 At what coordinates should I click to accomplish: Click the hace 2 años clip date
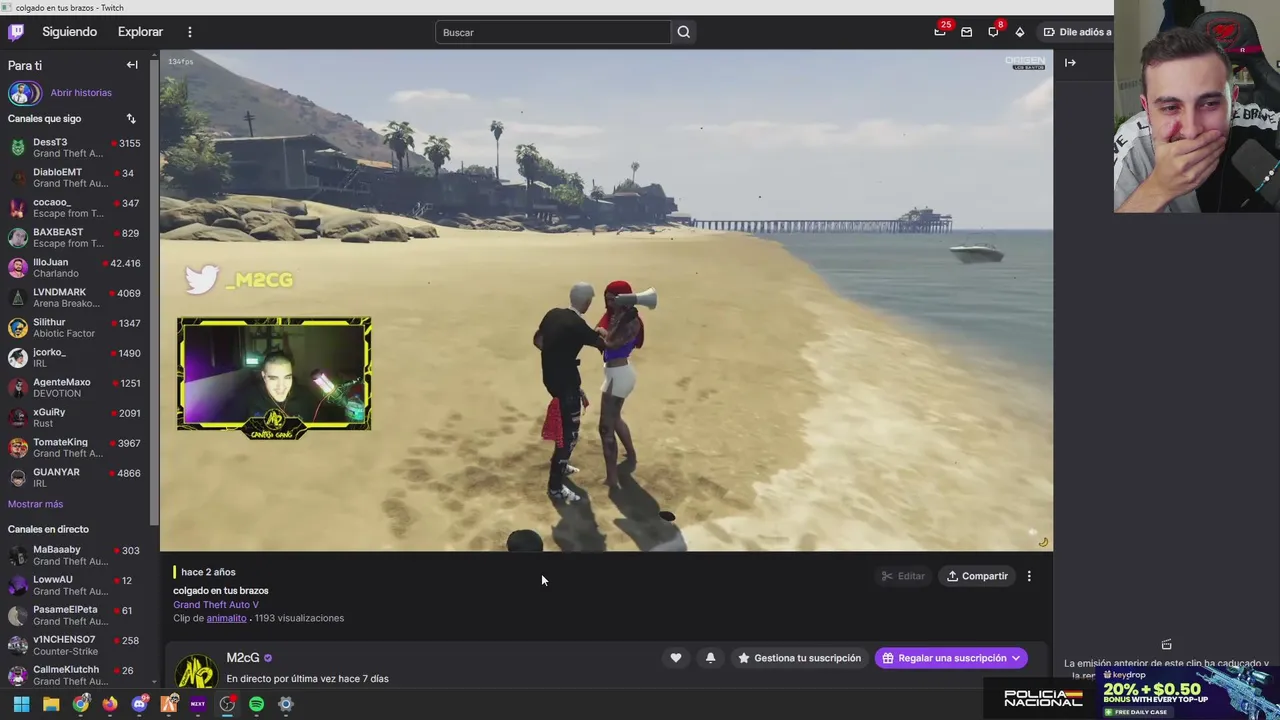point(208,572)
